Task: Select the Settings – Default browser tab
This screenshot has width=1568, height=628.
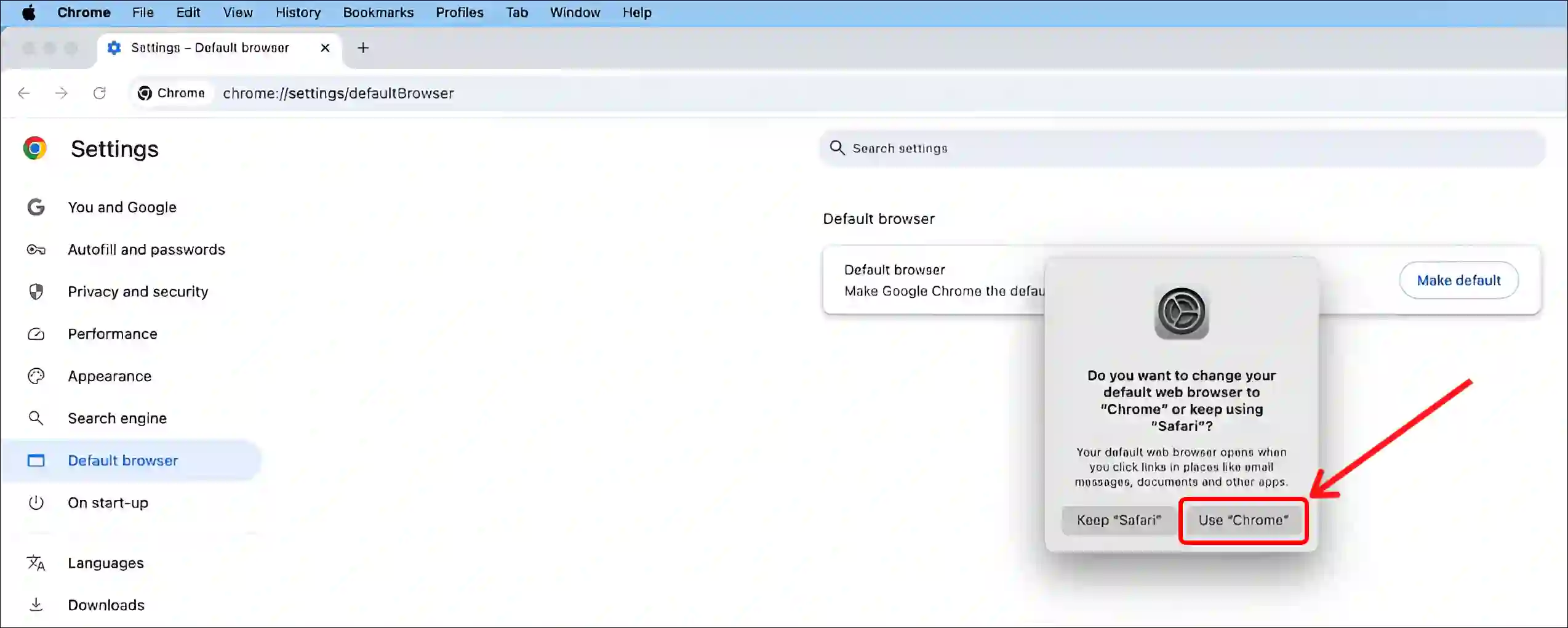Action: click(x=219, y=48)
